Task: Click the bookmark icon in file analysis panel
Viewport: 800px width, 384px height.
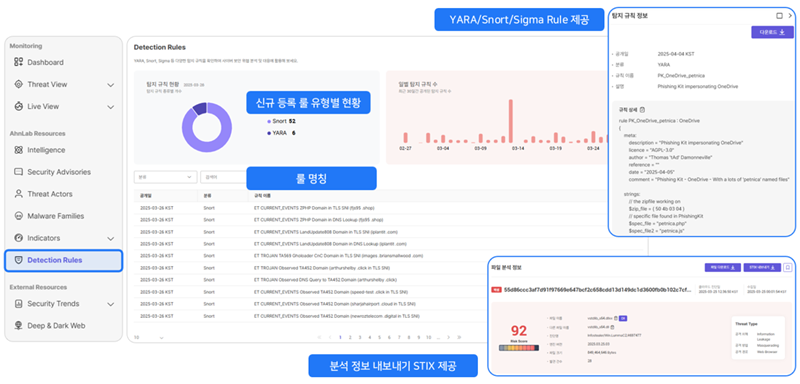Action: point(788,267)
